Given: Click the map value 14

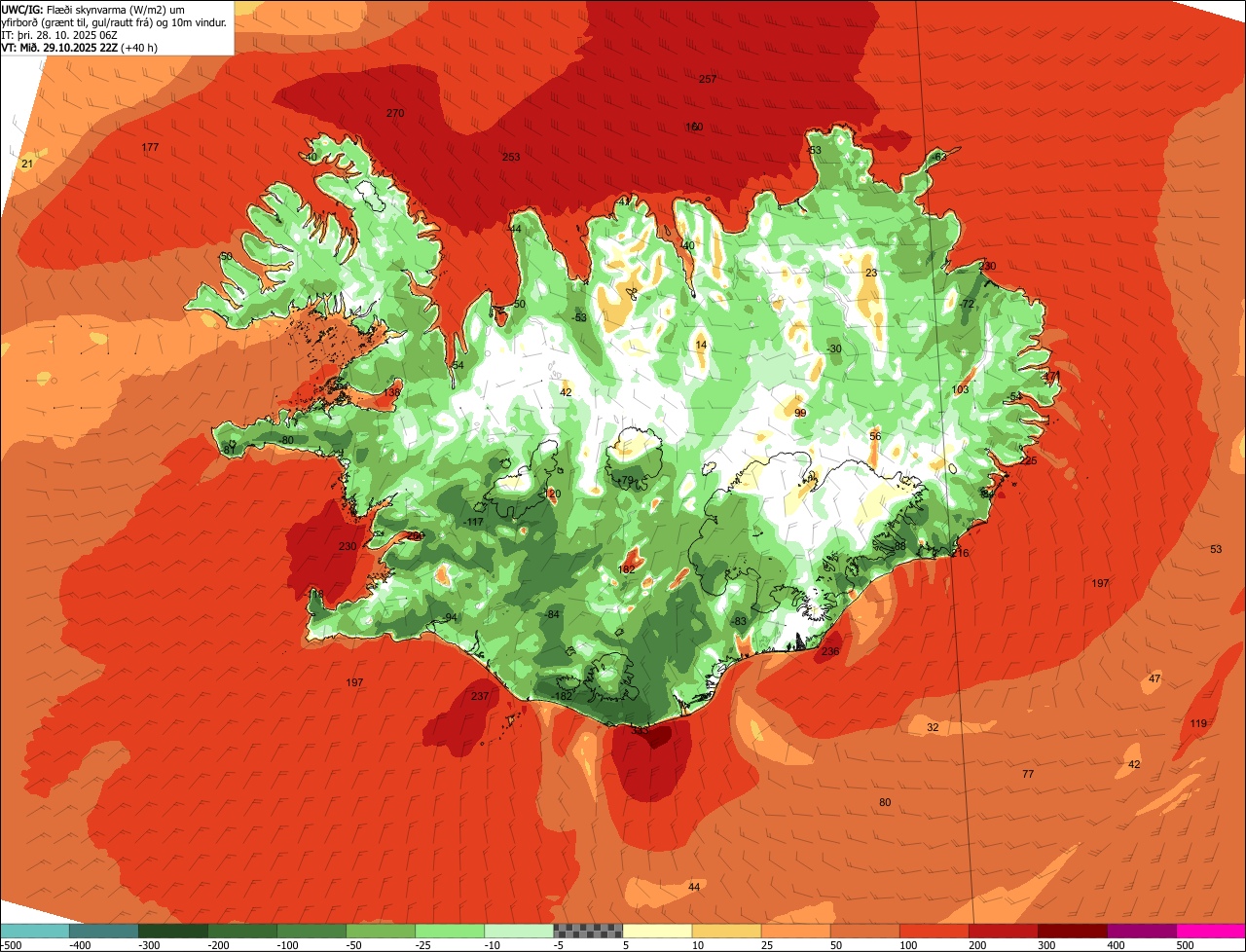Looking at the screenshot, I should (x=701, y=345).
